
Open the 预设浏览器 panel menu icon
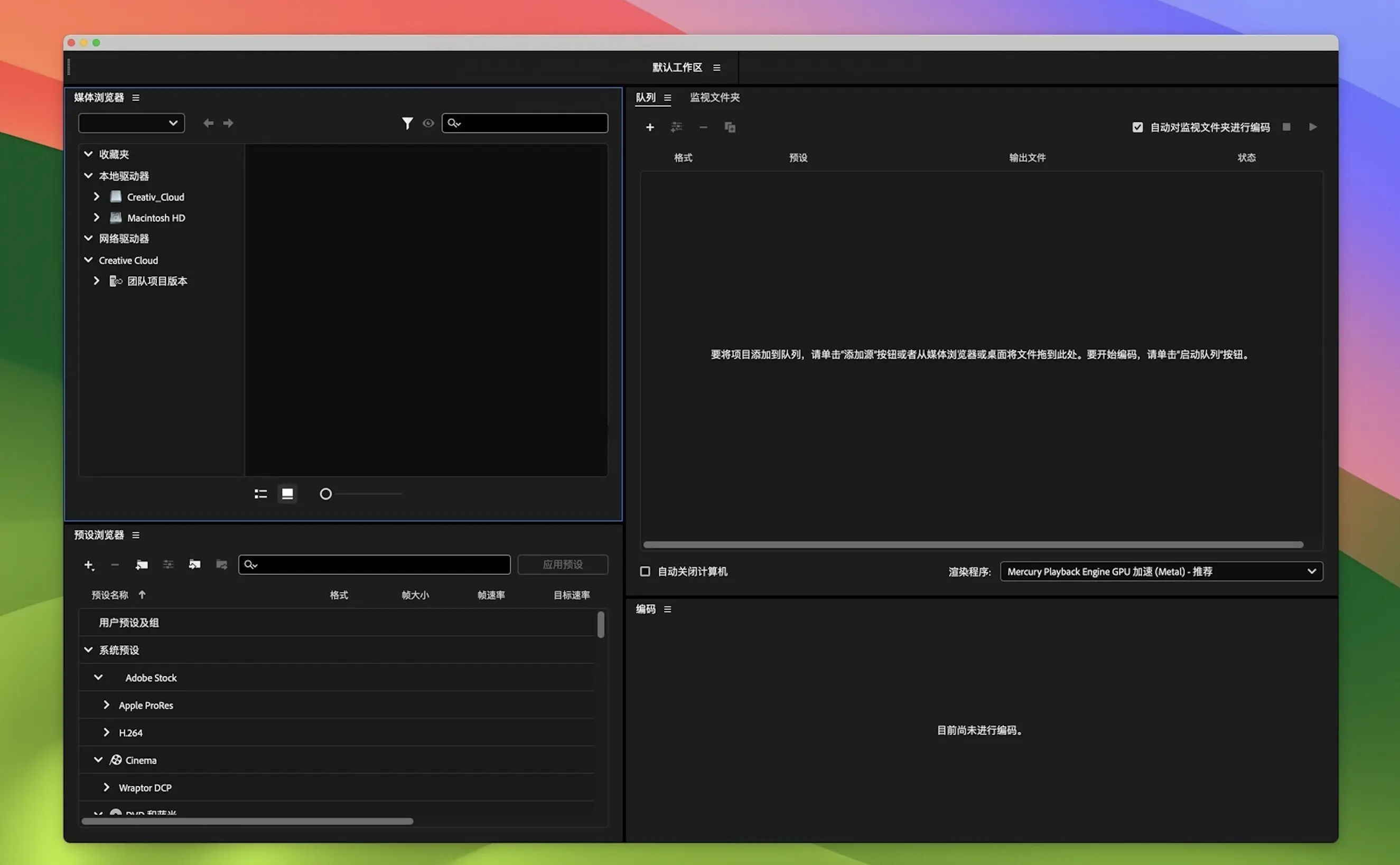136,535
